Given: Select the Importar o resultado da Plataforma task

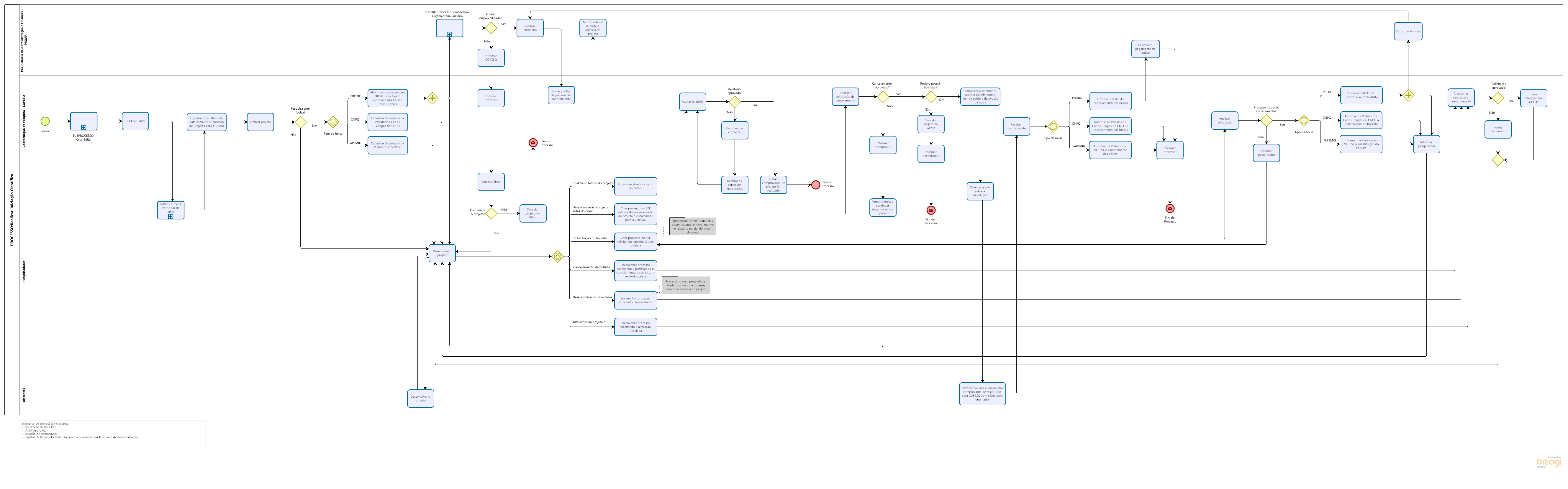Looking at the screenshot, I should pos(206,122).
